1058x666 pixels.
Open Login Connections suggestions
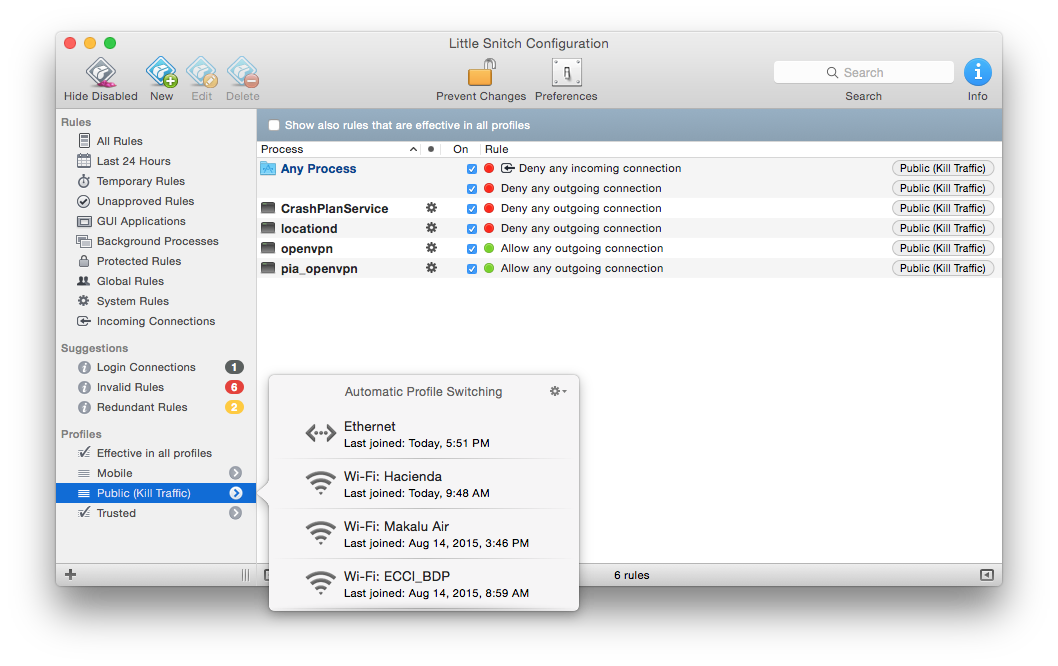(x=146, y=368)
